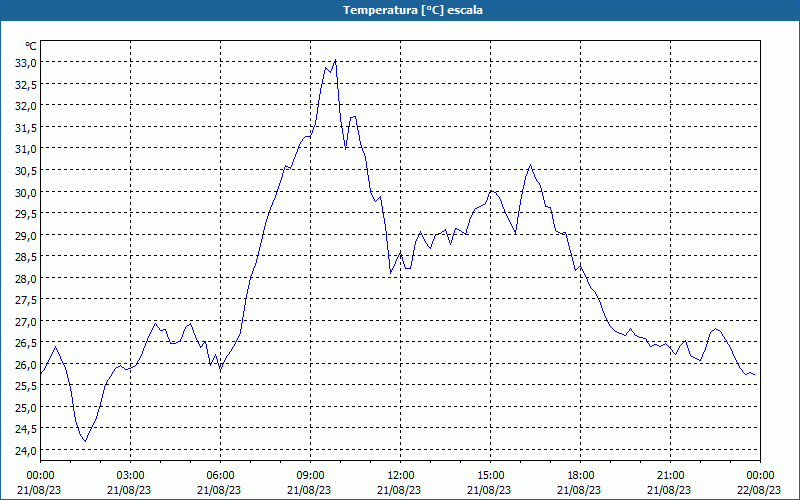Screen dimensions: 800x500
Task: Click the 03:00 time axis label
Action: 131,476
